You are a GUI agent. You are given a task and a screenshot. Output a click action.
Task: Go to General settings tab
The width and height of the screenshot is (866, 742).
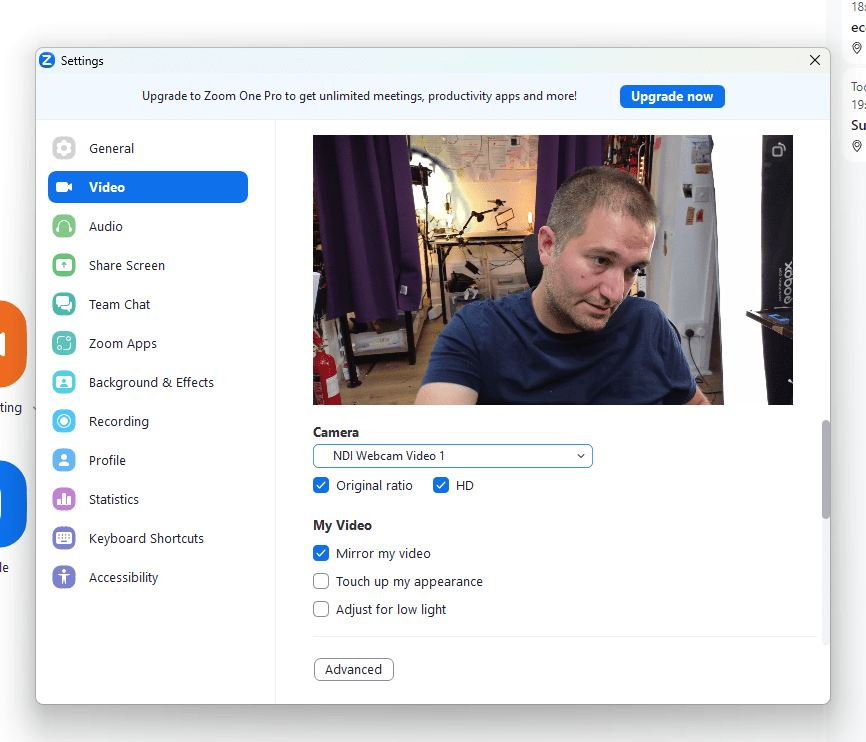[x=148, y=148]
